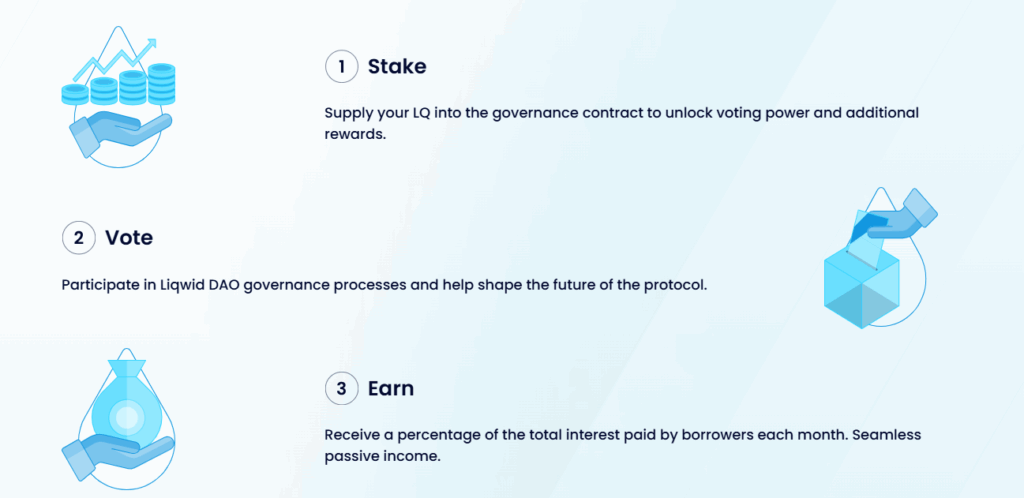
Task: Select the Earn heading
Action: click(x=391, y=389)
